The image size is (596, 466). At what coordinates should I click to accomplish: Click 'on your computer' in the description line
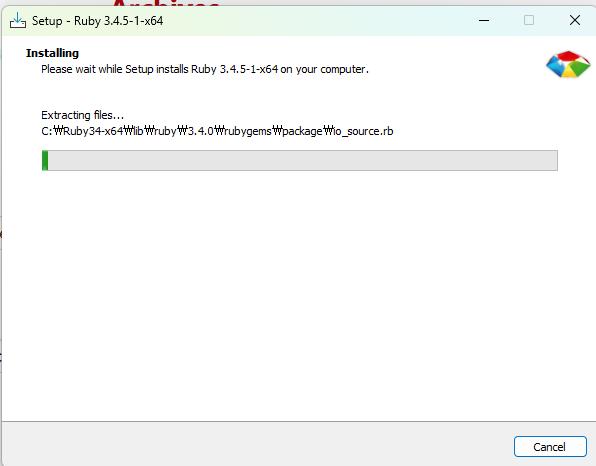coord(325,69)
